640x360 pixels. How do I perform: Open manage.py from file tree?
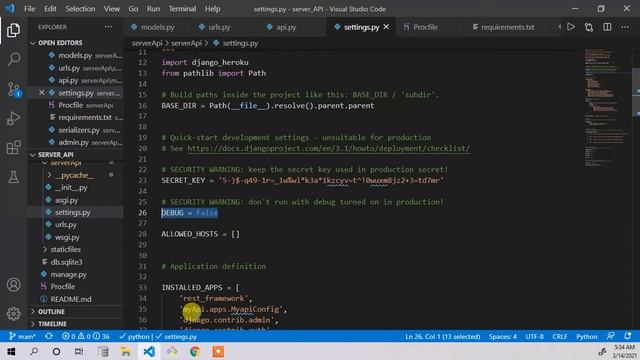click(x=68, y=274)
